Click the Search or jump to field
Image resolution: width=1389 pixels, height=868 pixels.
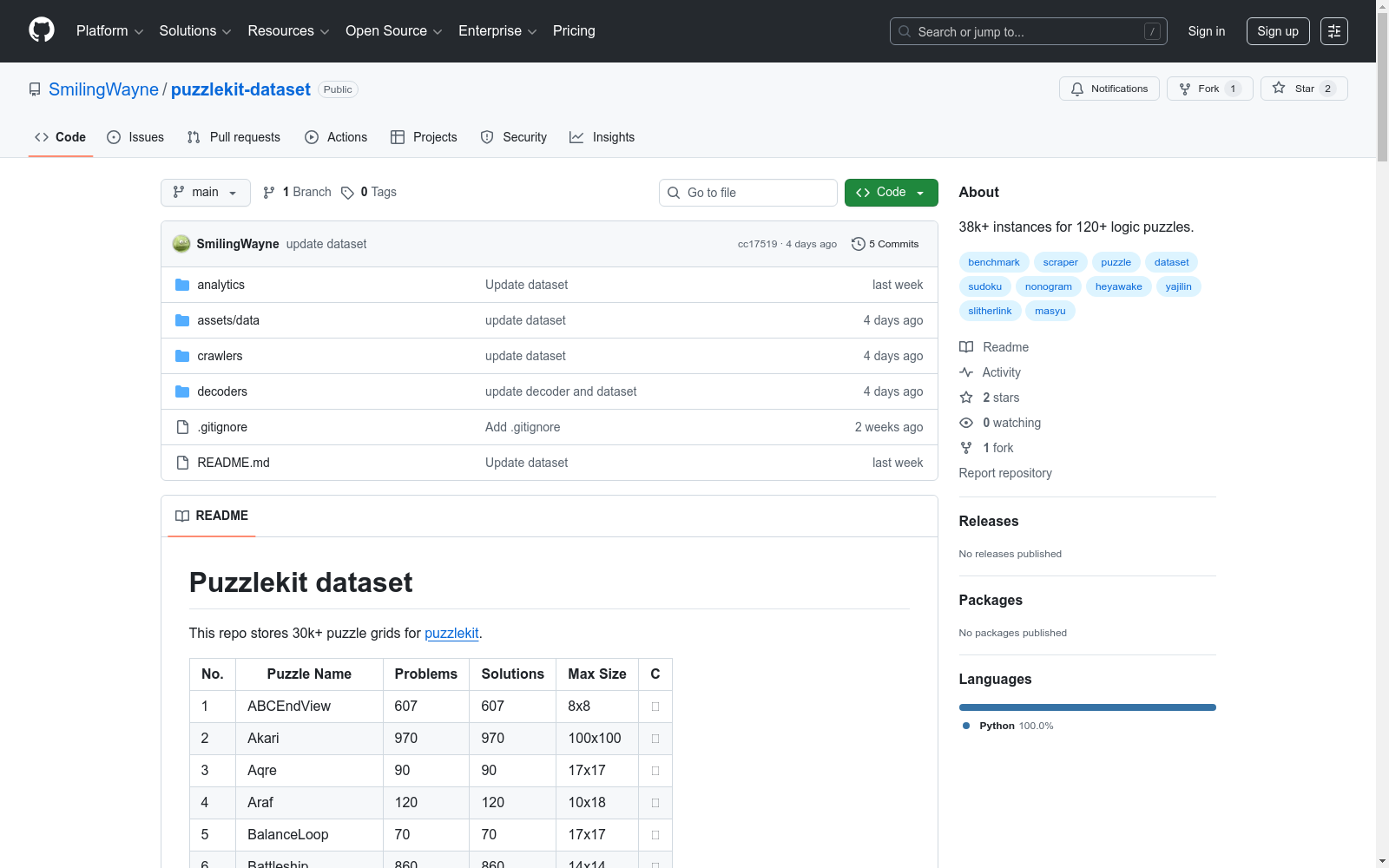[1029, 31]
